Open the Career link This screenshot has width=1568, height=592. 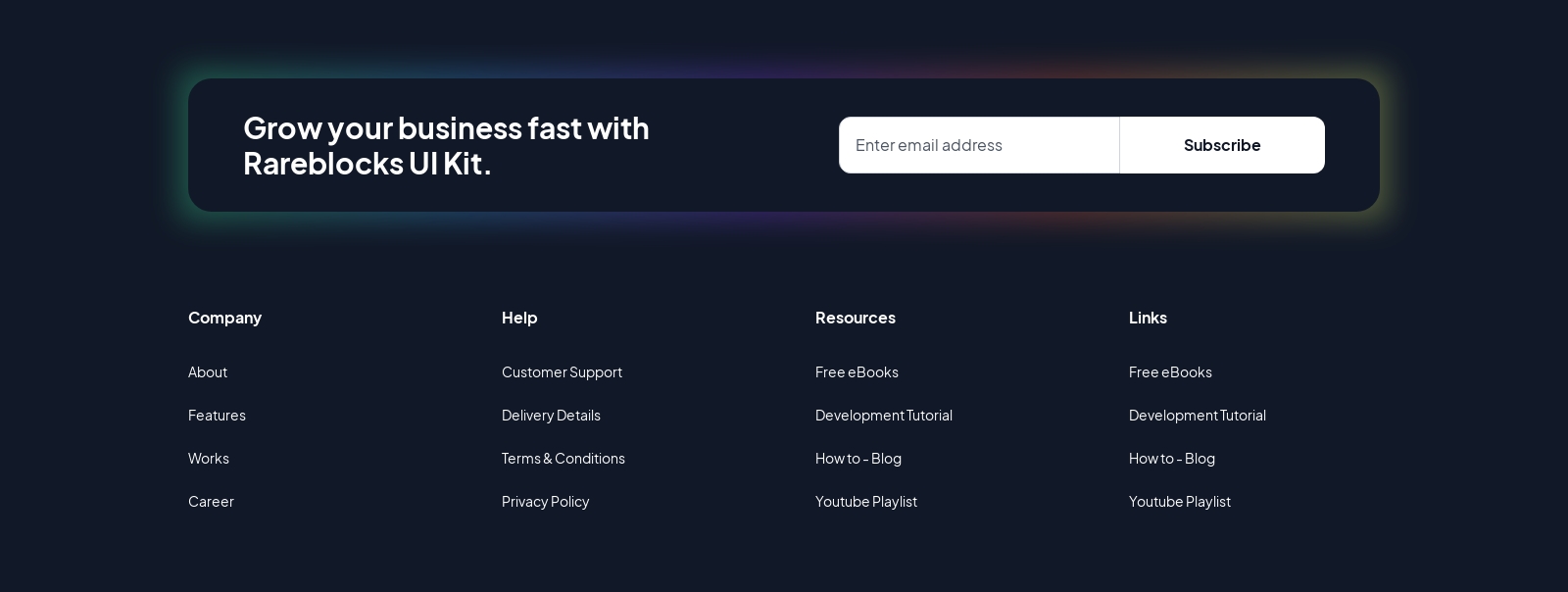211,501
